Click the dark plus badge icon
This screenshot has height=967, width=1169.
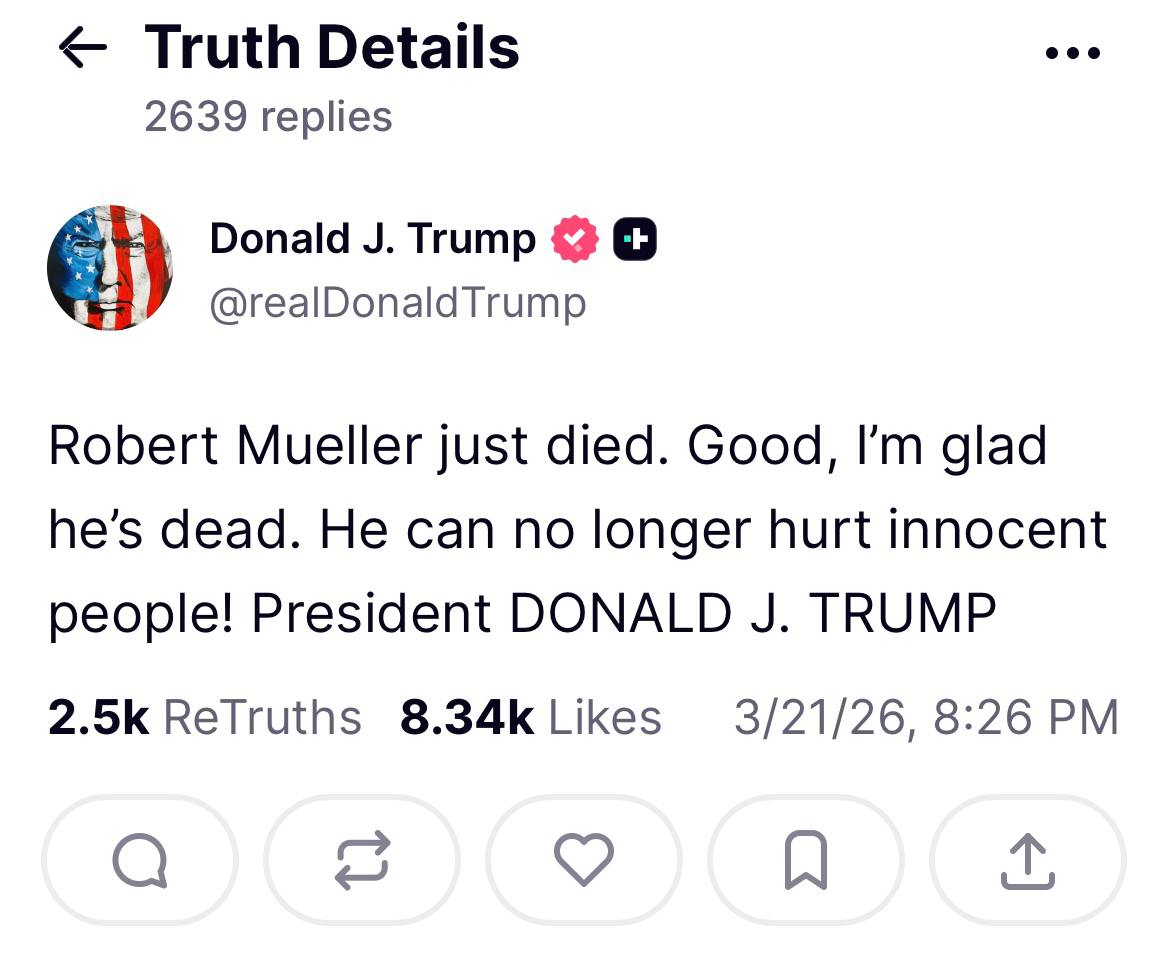634,240
